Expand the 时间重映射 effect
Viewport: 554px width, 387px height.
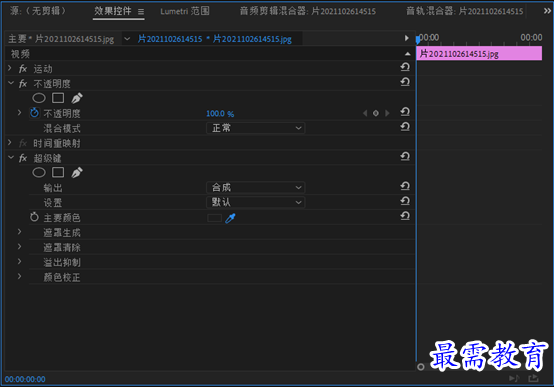[x=10, y=142]
